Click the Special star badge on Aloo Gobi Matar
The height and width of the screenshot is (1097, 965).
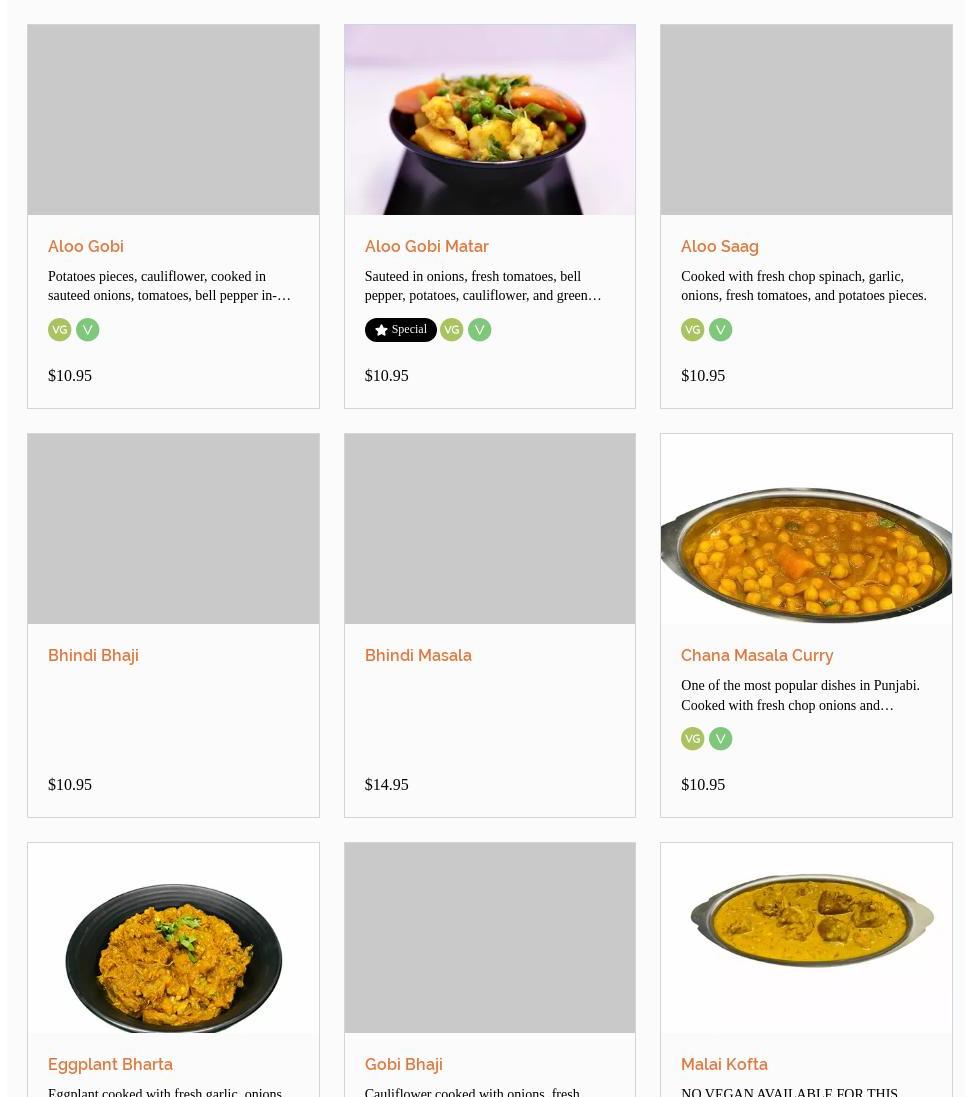400,330
